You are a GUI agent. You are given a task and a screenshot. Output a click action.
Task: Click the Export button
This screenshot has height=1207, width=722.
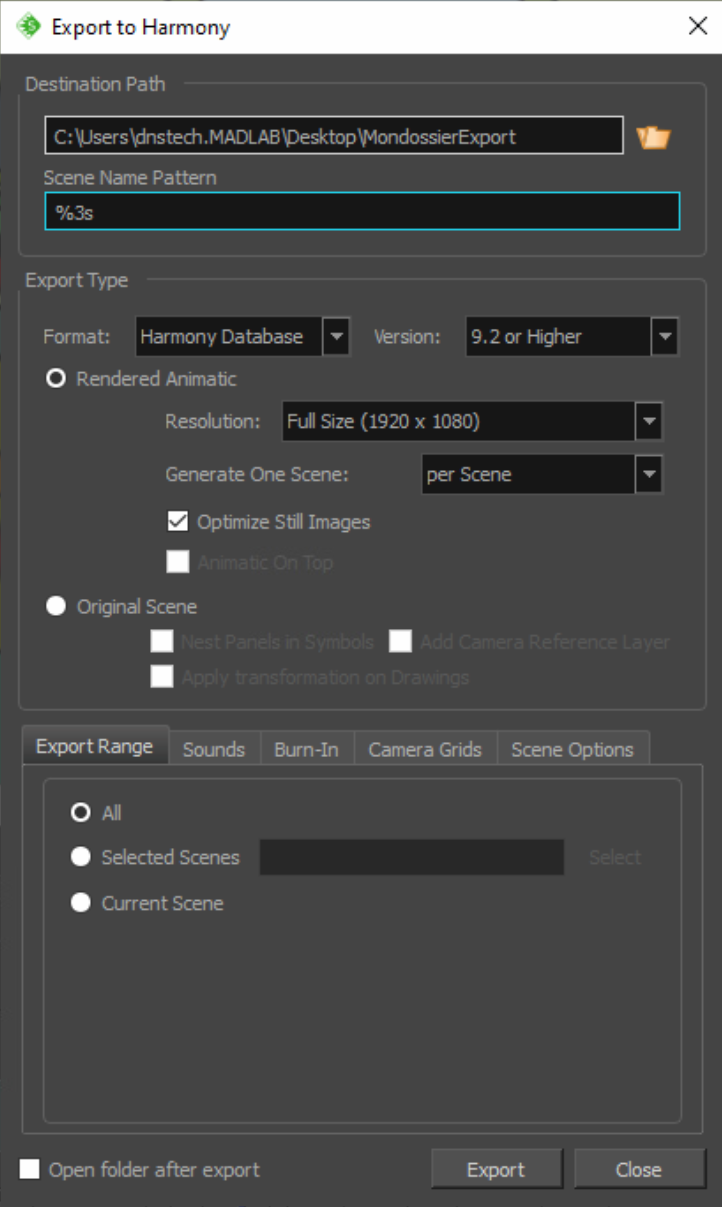click(x=496, y=1169)
